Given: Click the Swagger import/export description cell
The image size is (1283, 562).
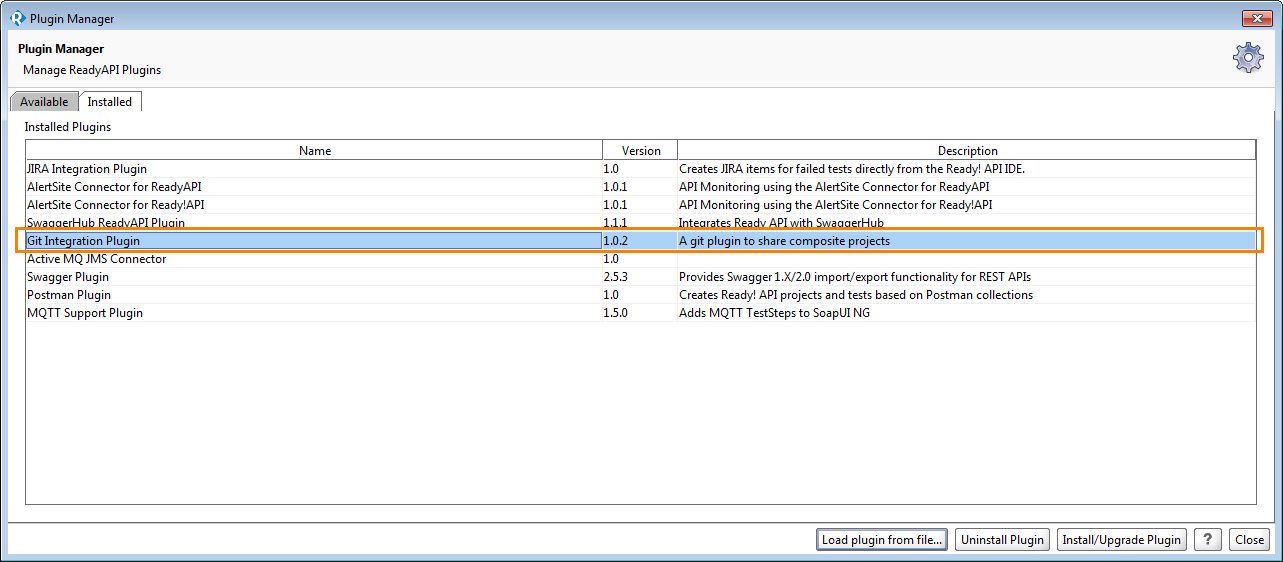Looking at the screenshot, I should click(x=967, y=277).
